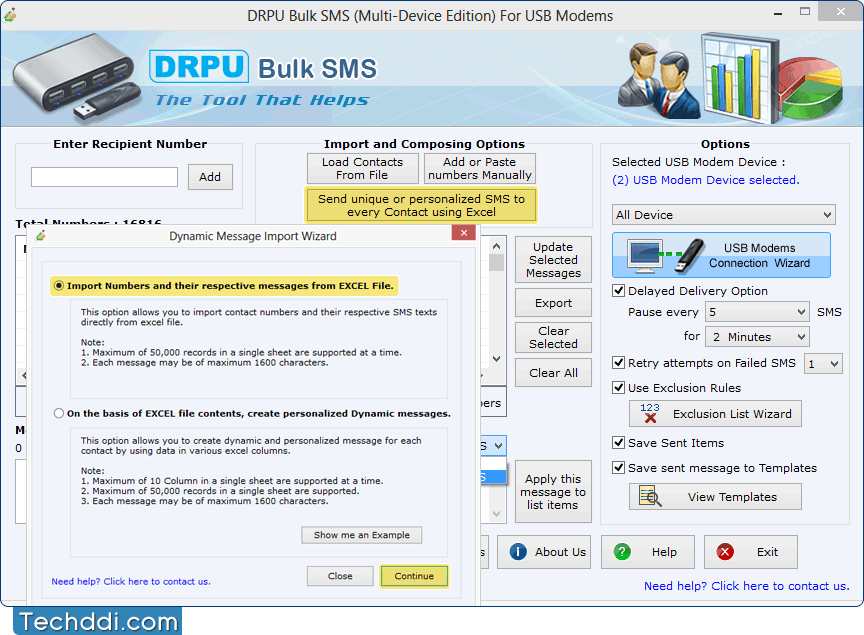Click the wizard's Need help contact link
Image resolution: width=864 pixels, height=635 pixels.
[131, 582]
